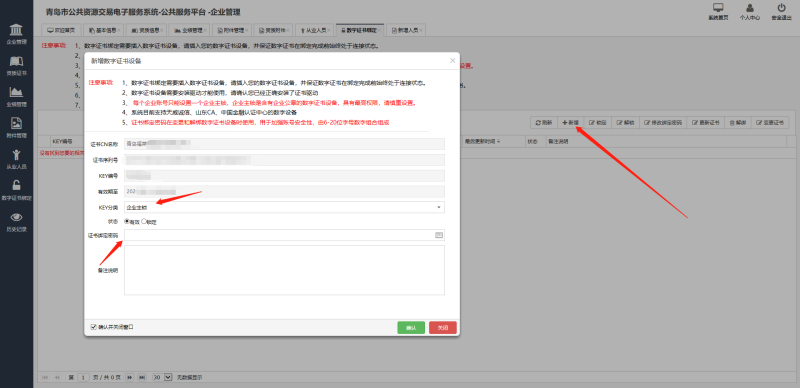
Task: Open 从业人员 person icon in sidebar
Action: point(16,155)
